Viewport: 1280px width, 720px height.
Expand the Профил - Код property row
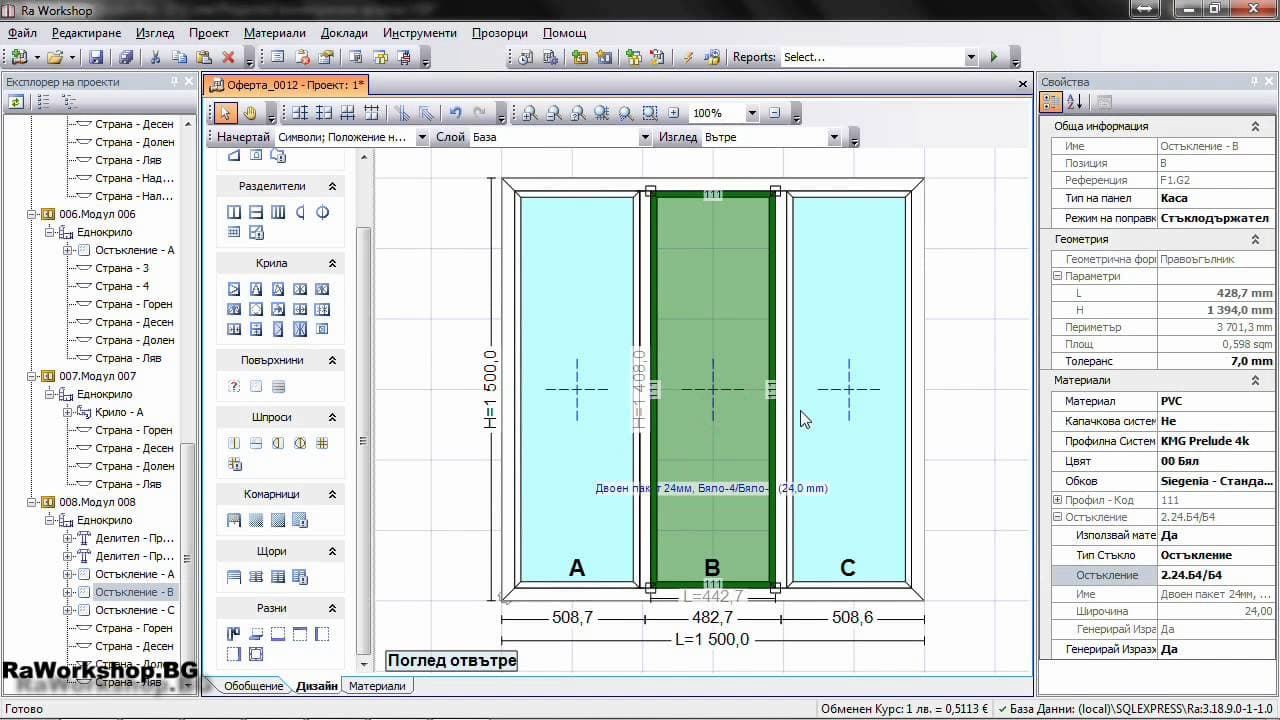[1058, 499]
